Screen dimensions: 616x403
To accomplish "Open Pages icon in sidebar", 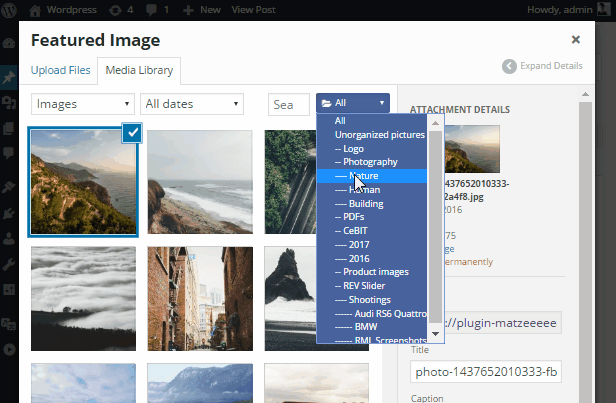I will pyautogui.click(x=9, y=128).
